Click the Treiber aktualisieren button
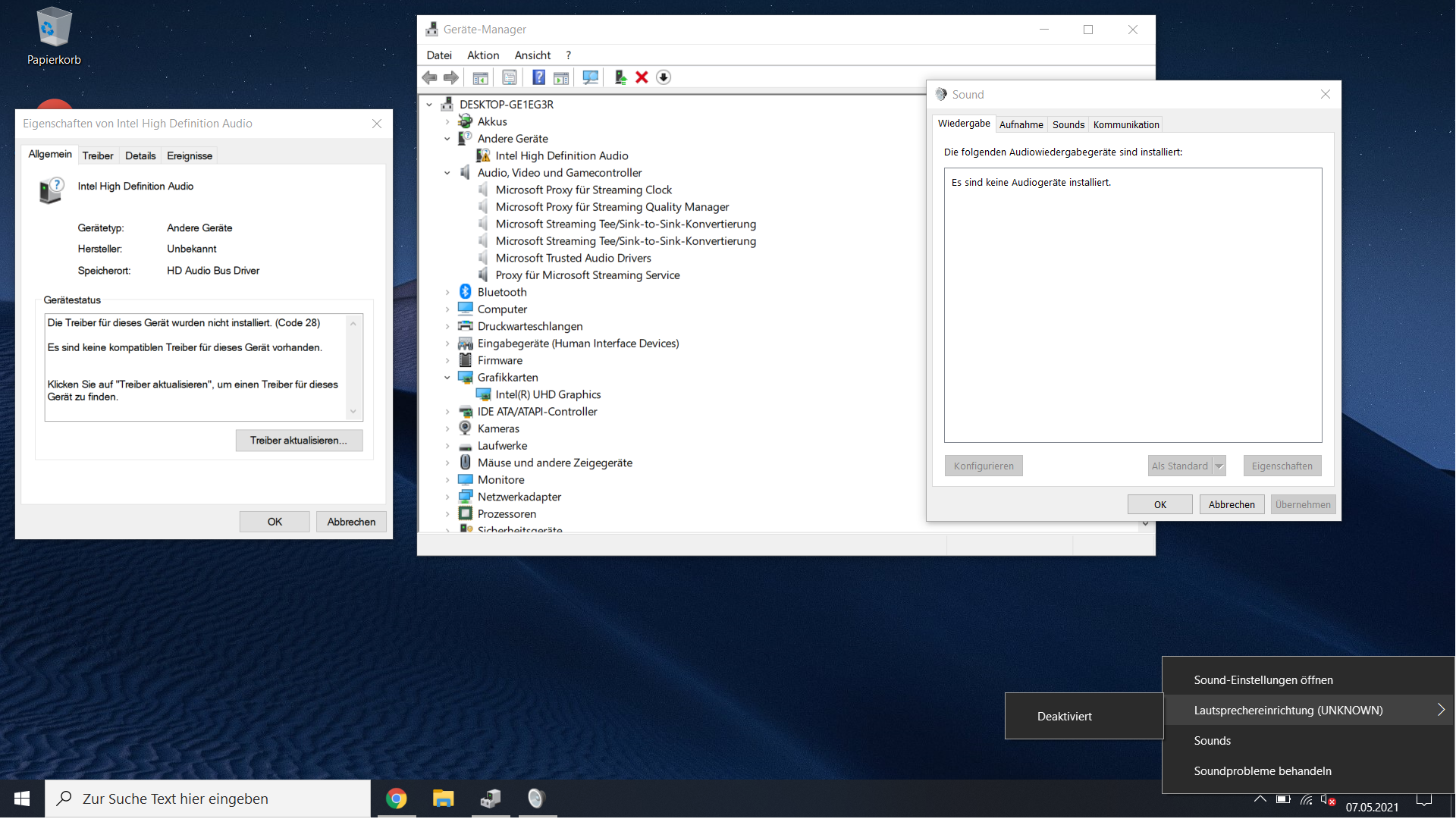Image resolution: width=1456 pixels, height=819 pixels. point(299,441)
